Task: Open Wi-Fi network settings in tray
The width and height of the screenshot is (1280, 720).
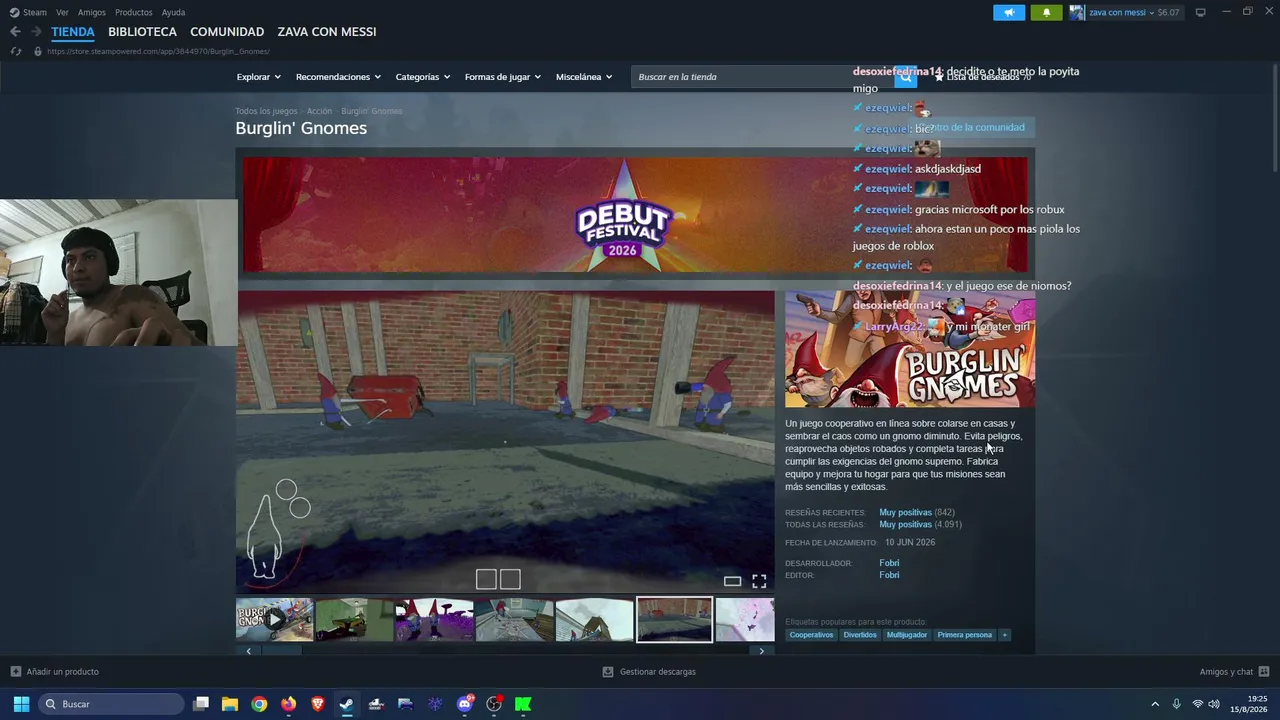Action: tap(1197, 704)
